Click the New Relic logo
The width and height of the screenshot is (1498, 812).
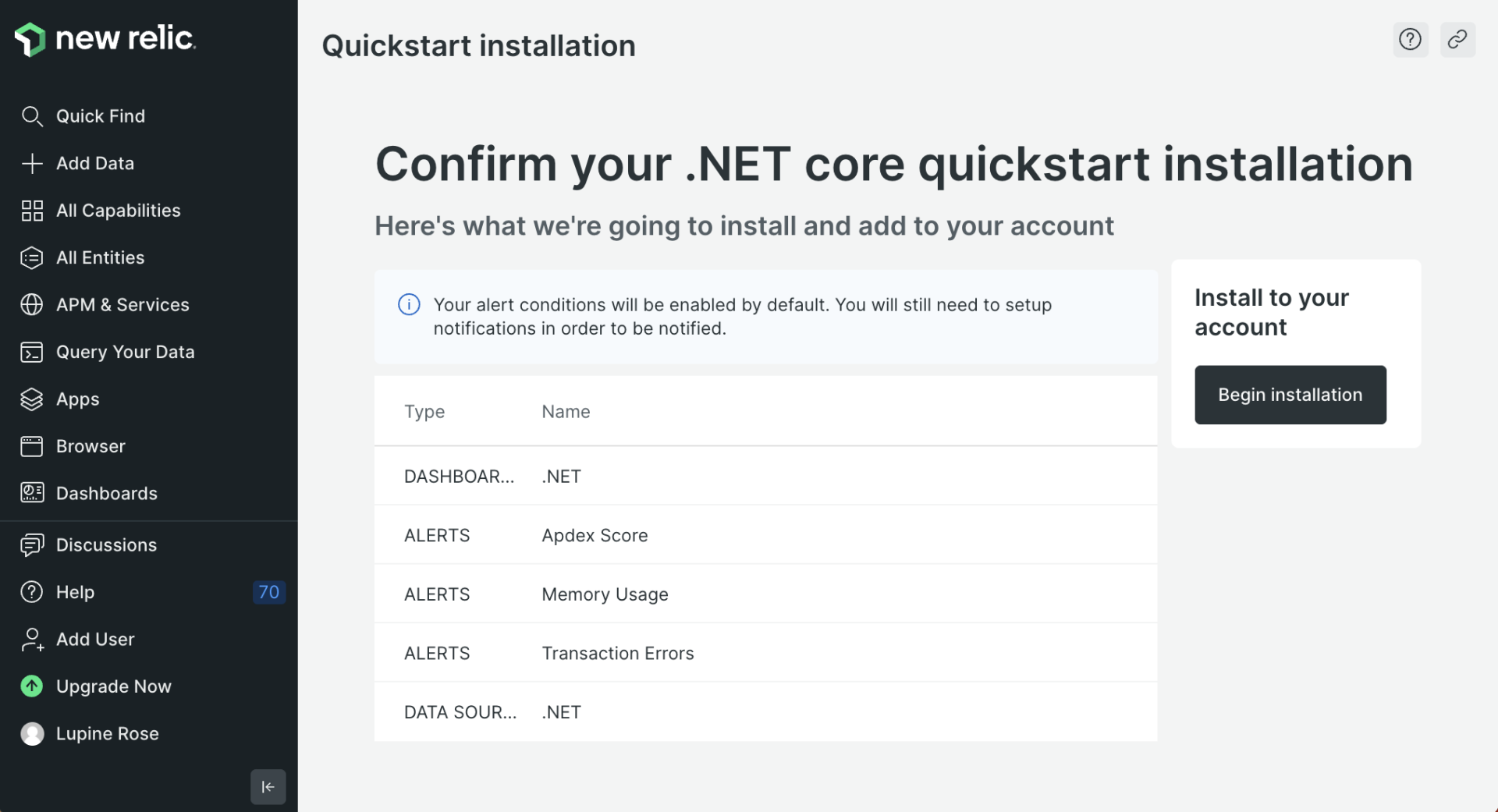pyautogui.click(x=105, y=38)
